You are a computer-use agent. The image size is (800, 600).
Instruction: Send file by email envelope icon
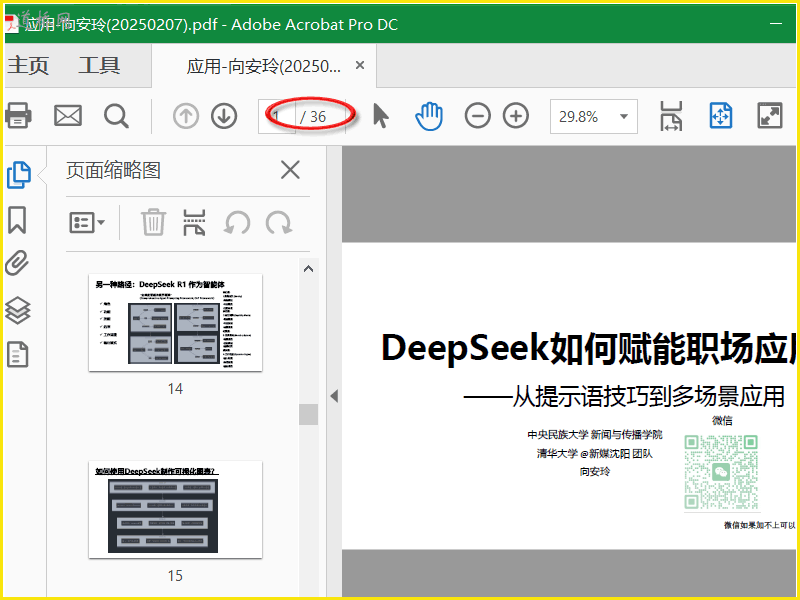(x=68, y=116)
